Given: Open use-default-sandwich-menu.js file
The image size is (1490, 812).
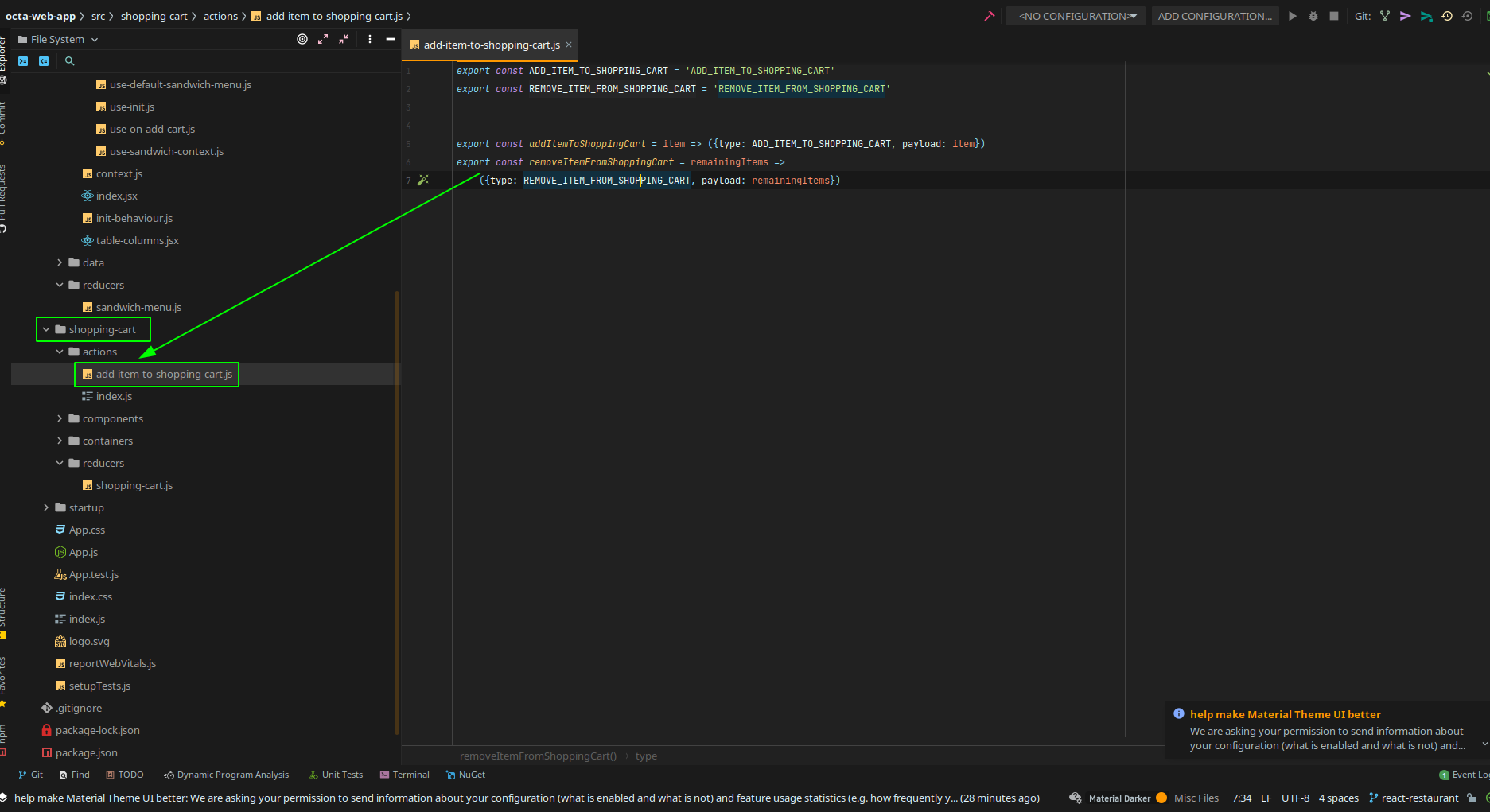Looking at the screenshot, I should coord(180,84).
